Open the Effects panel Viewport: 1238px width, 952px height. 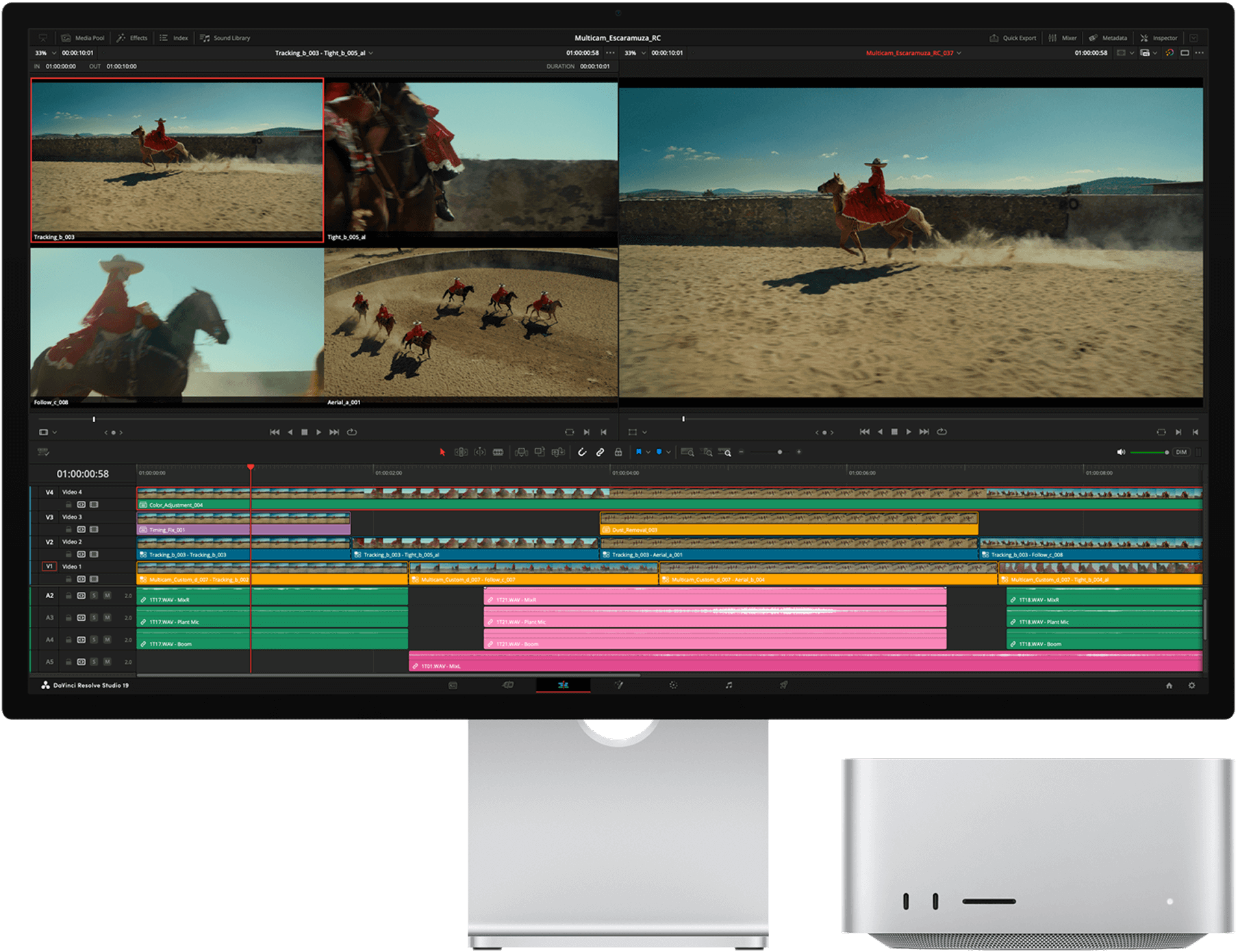[132, 38]
